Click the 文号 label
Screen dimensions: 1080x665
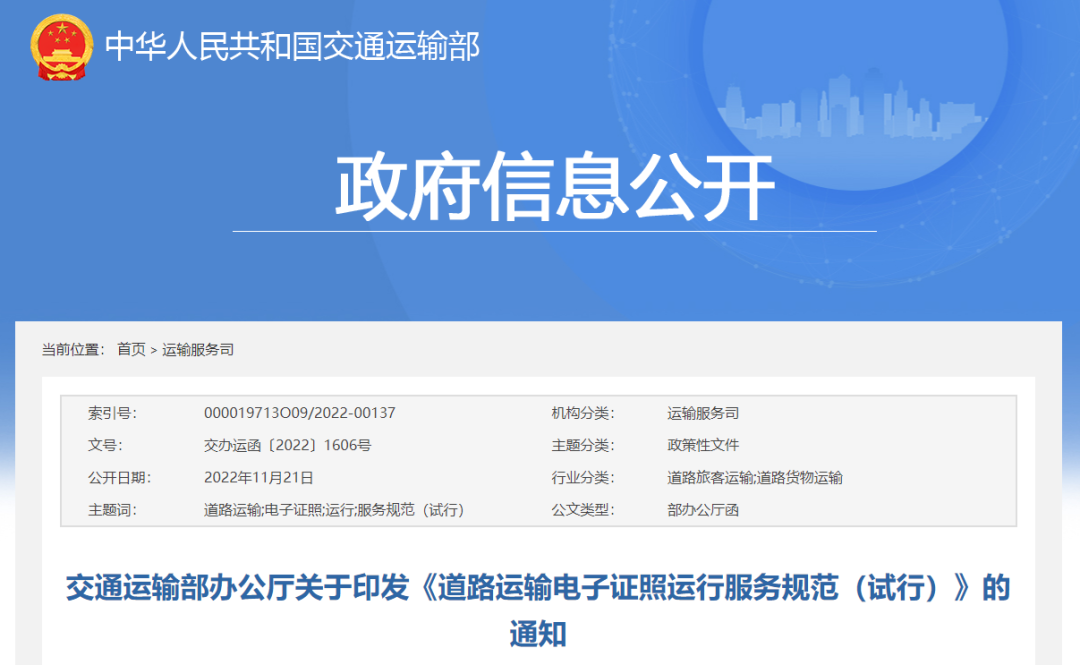105,445
